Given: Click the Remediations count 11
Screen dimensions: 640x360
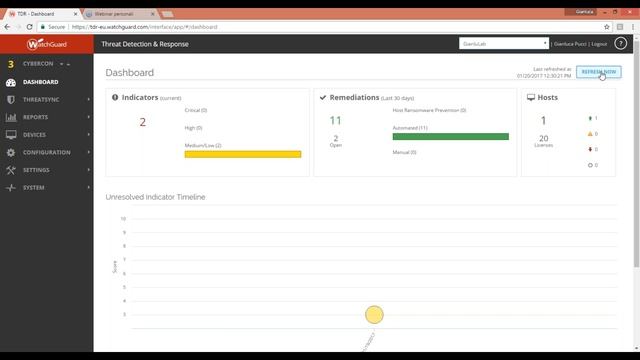Looking at the screenshot, I should [335, 120].
